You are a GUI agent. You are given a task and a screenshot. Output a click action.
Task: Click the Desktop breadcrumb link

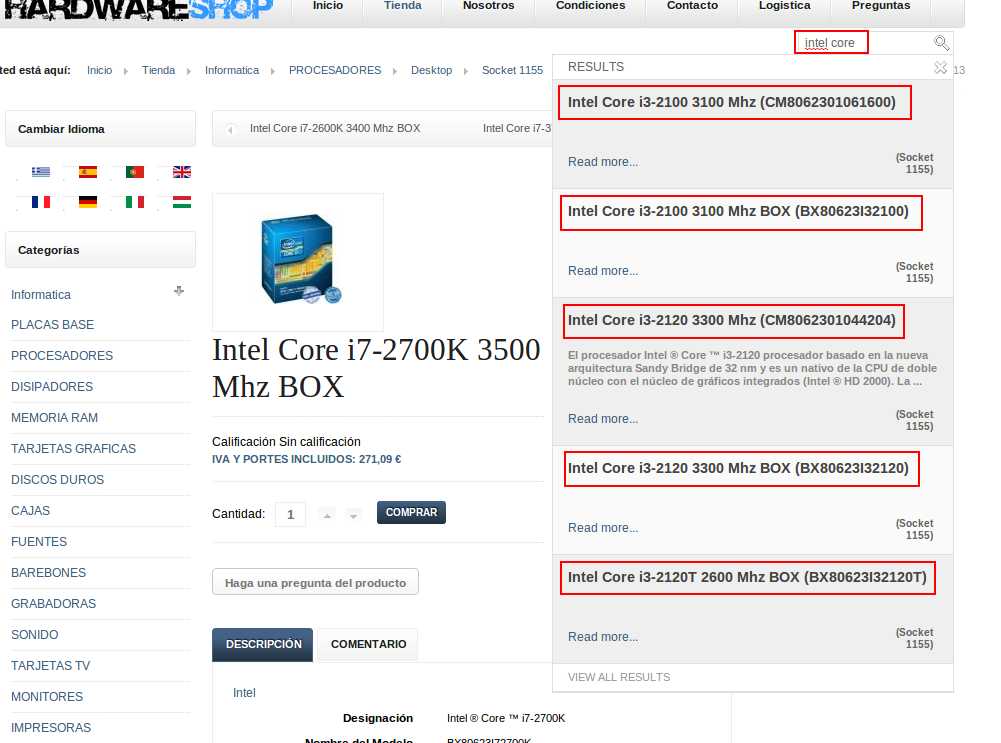pyautogui.click(x=431, y=70)
